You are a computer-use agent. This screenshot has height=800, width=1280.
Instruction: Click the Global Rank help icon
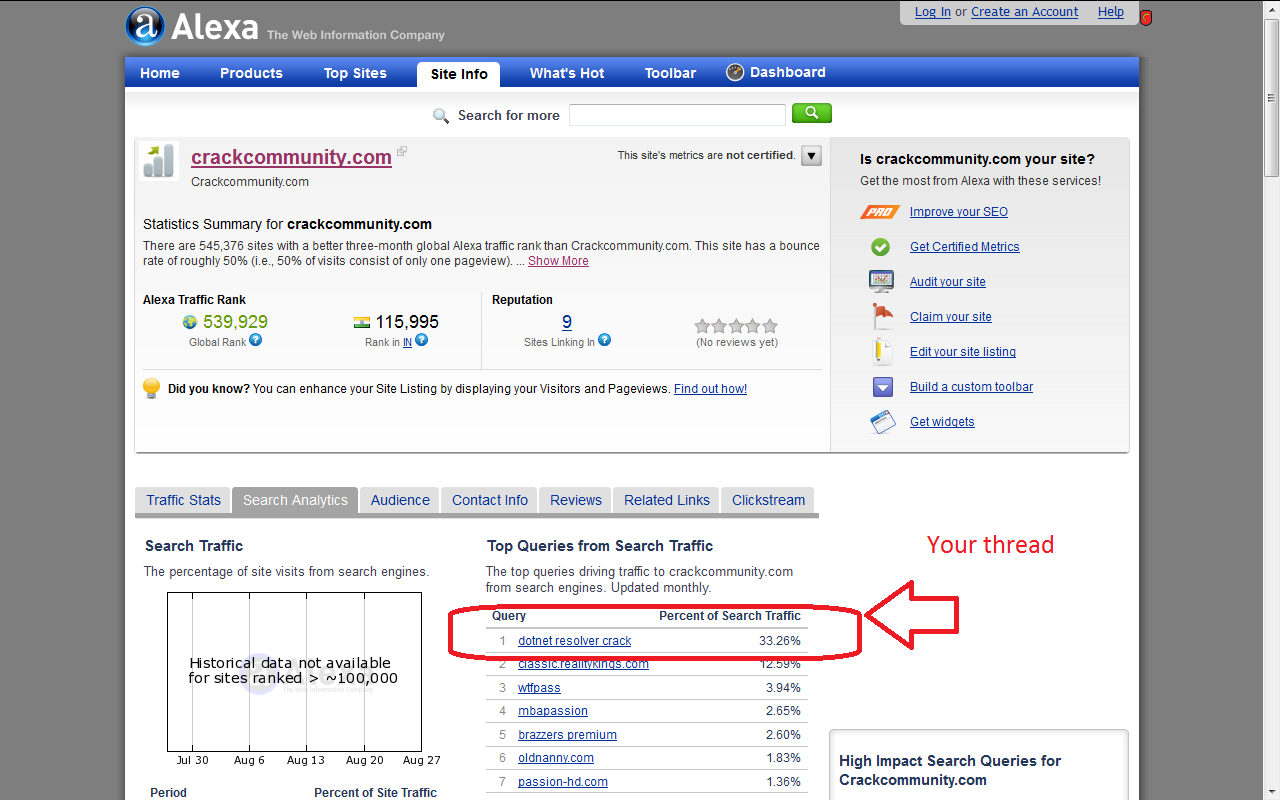[x=256, y=340]
